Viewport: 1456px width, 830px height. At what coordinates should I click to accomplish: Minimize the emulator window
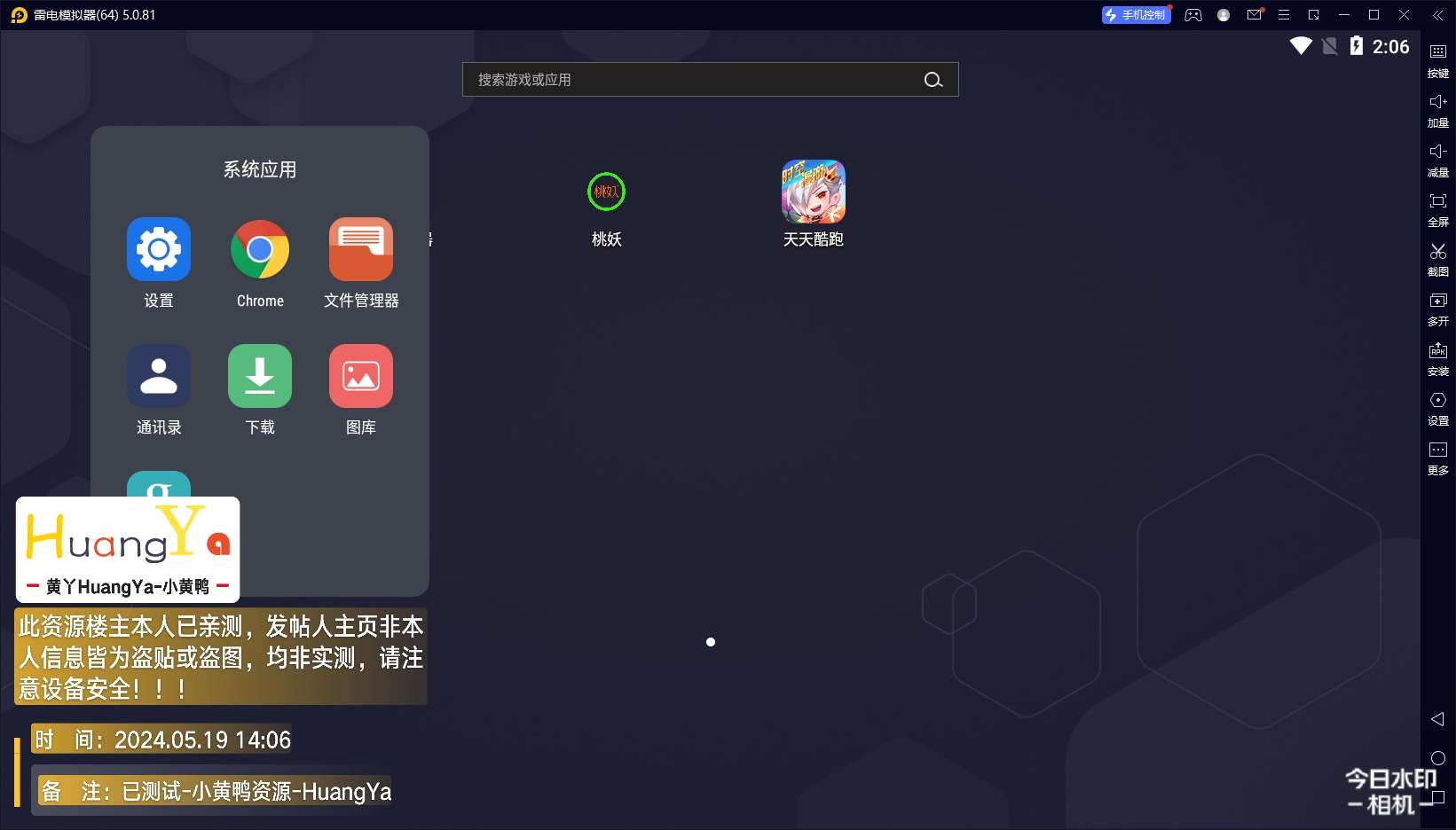1344,15
